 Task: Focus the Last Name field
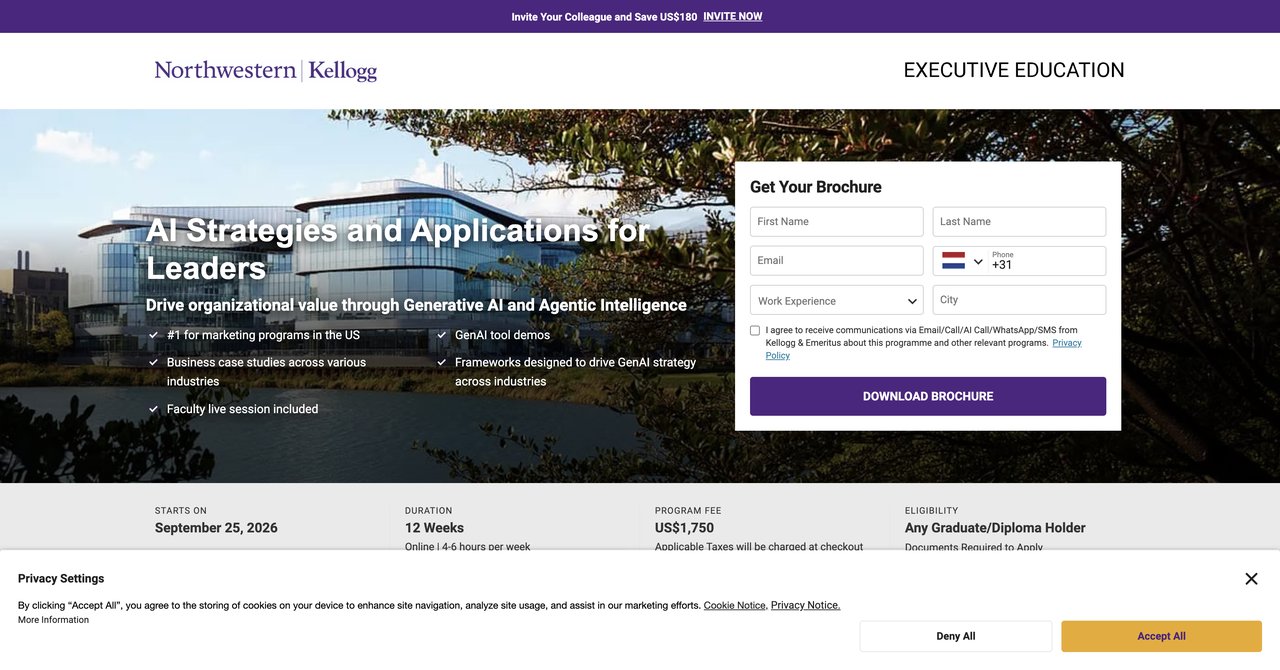click(x=1019, y=221)
